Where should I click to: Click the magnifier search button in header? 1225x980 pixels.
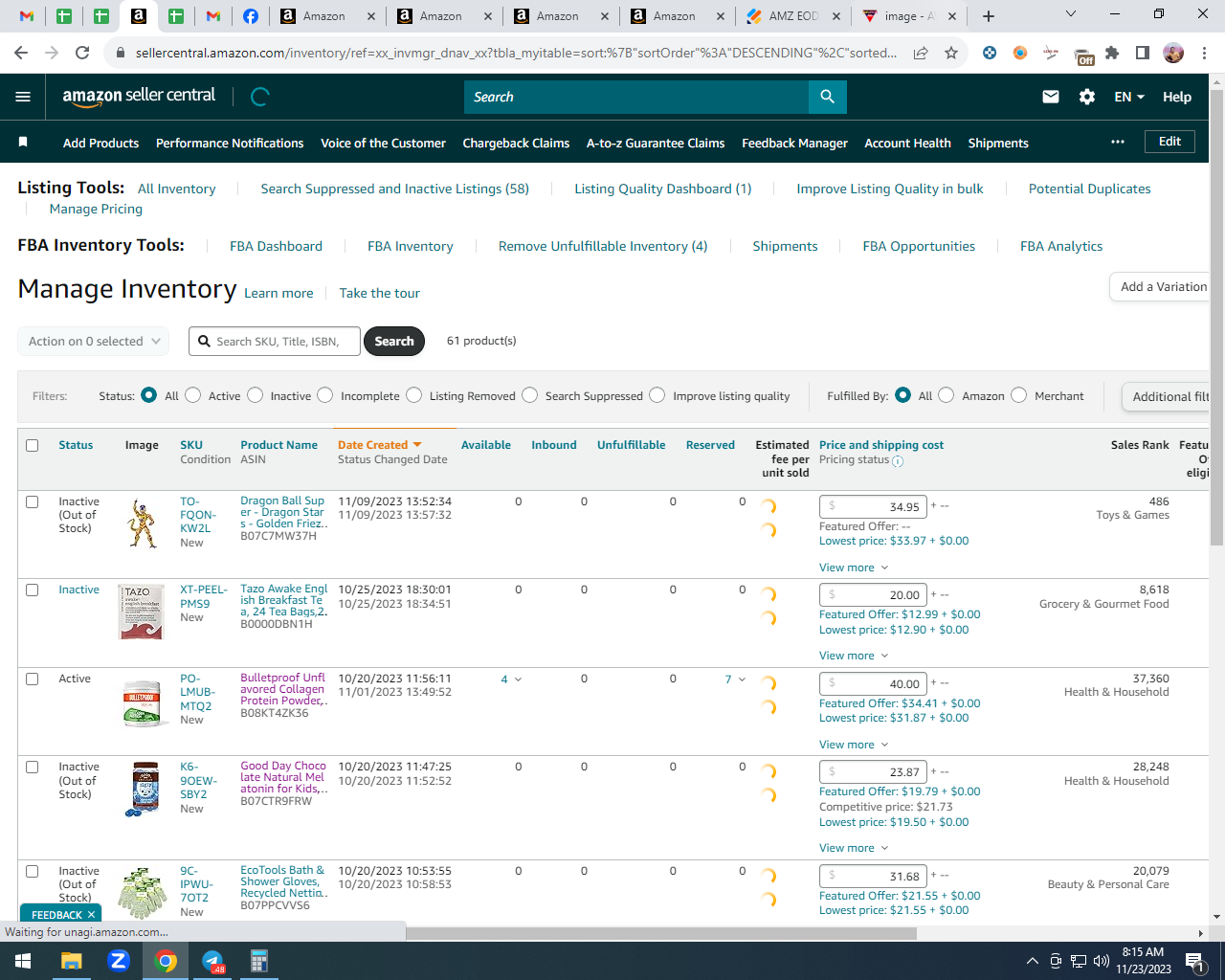pyautogui.click(x=828, y=97)
